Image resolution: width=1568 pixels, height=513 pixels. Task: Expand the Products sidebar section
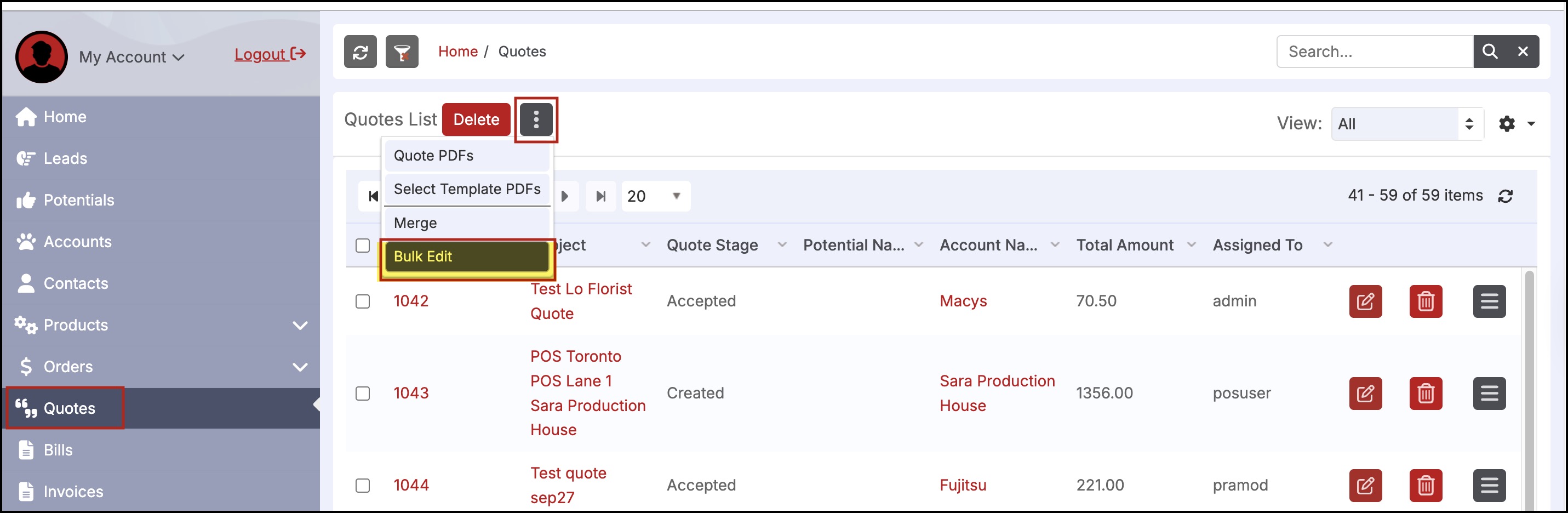pos(300,326)
